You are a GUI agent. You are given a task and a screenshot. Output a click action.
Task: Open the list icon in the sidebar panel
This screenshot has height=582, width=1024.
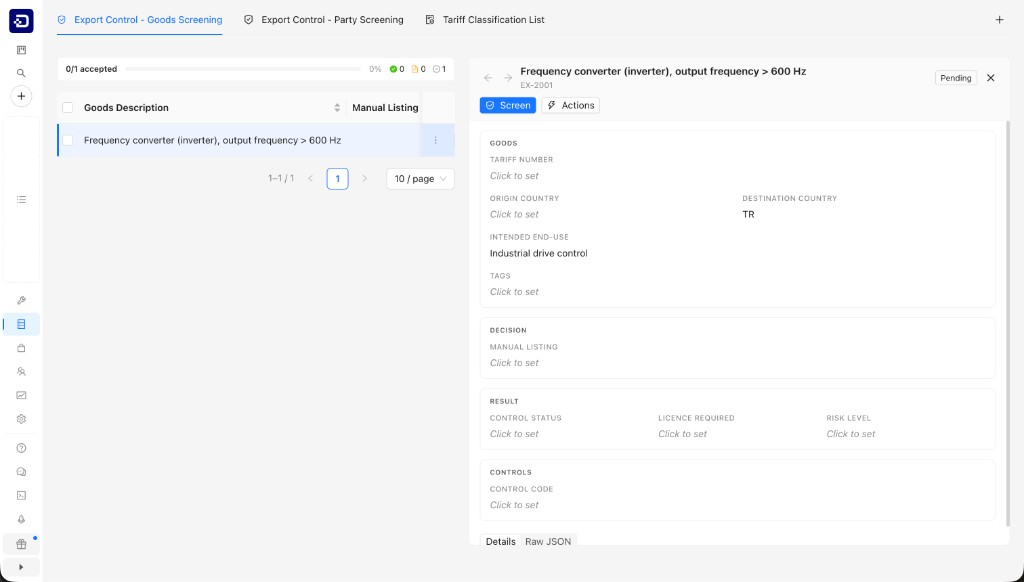pos(21,199)
